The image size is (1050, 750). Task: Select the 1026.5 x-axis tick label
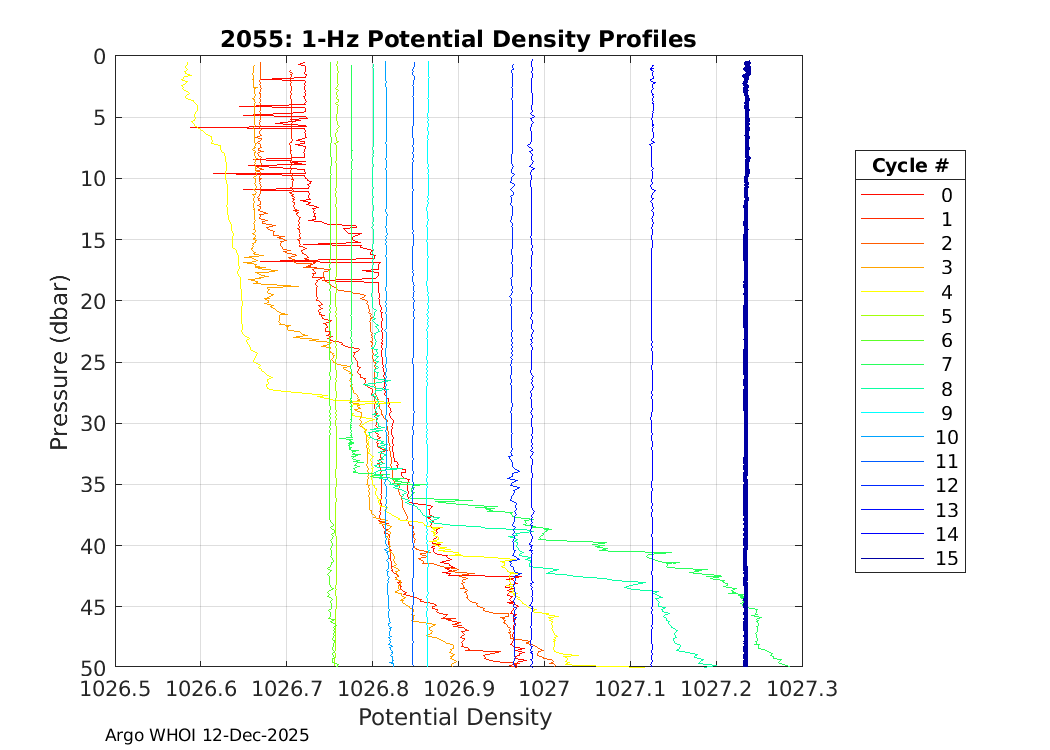tap(115, 688)
